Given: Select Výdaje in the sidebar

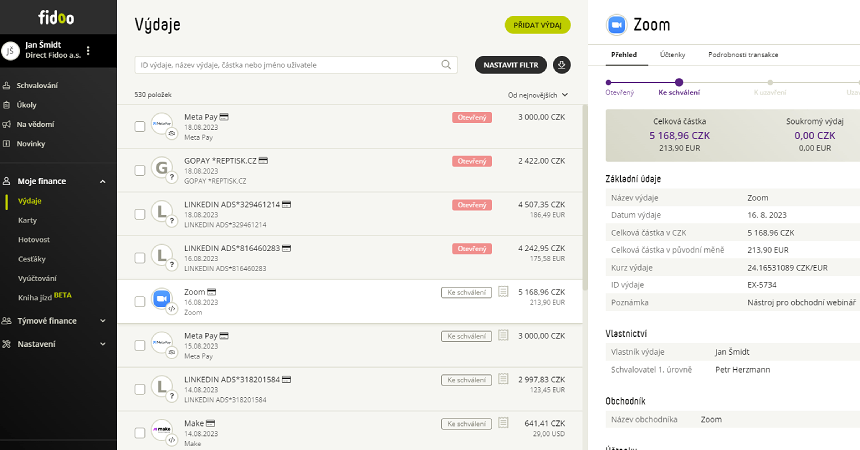Looking at the screenshot, I should [30, 201].
